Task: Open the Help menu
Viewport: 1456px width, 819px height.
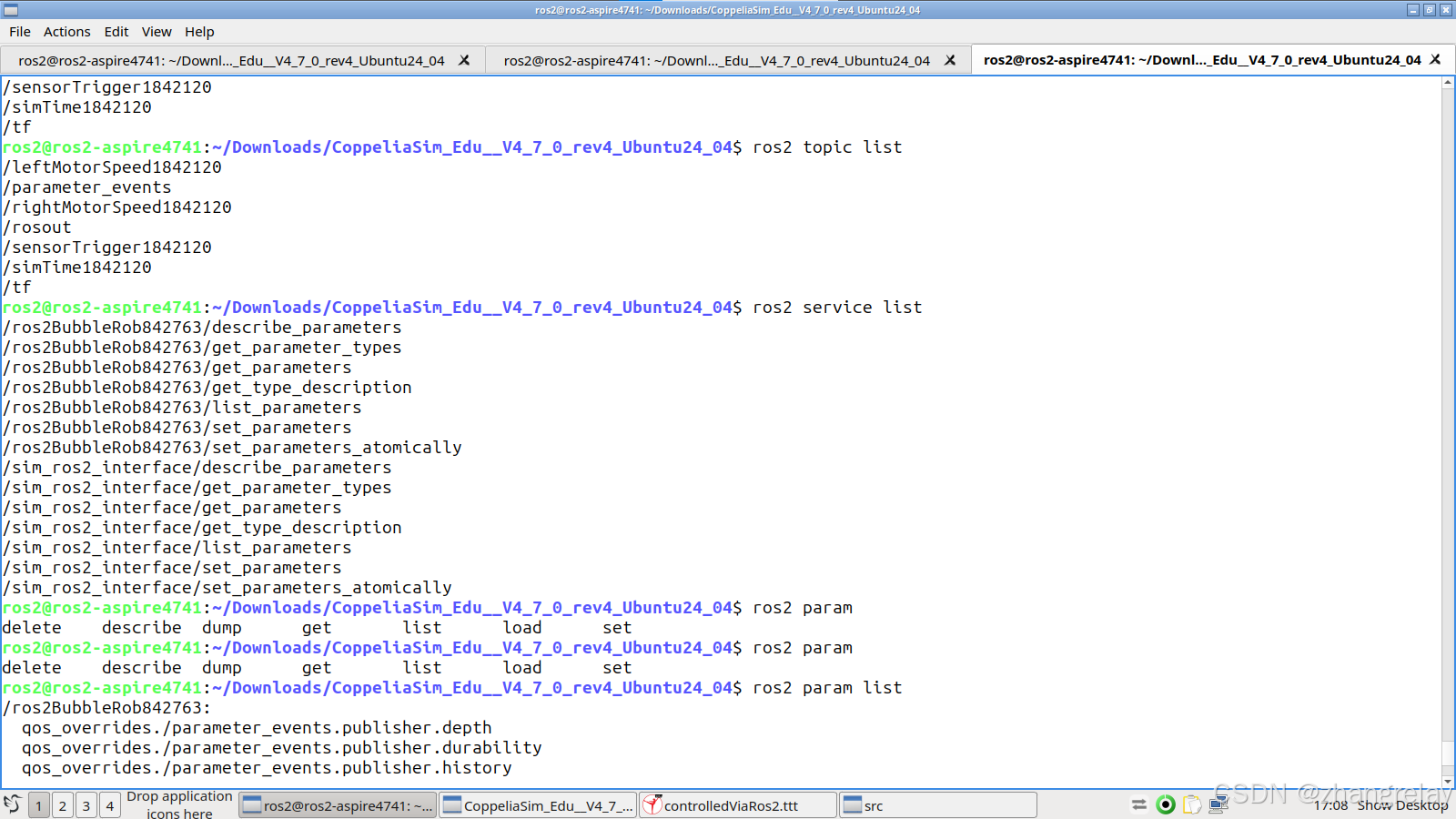Action: (199, 31)
